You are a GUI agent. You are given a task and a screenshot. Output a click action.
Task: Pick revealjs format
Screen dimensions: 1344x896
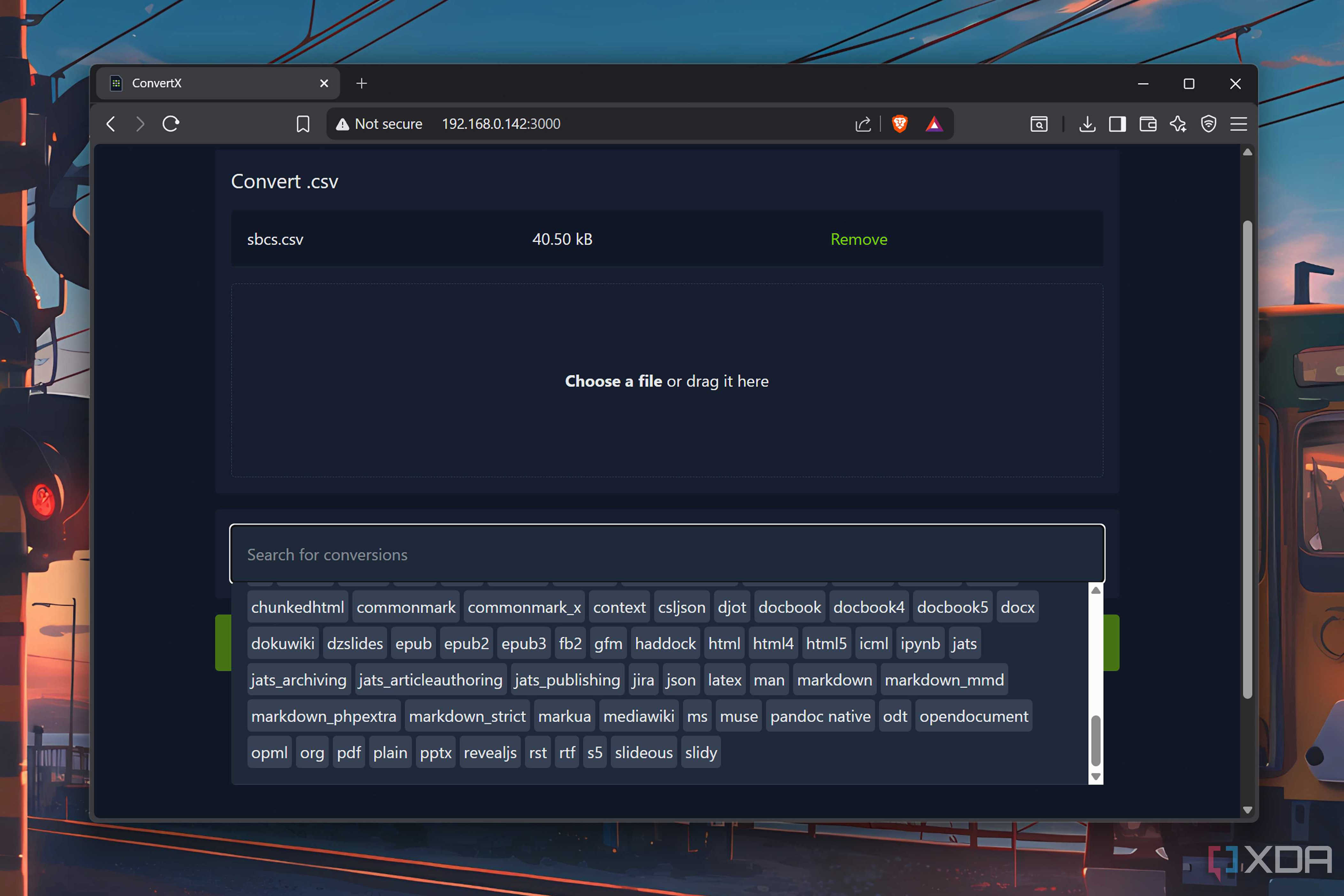pyautogui.click(x=490, y=753)
